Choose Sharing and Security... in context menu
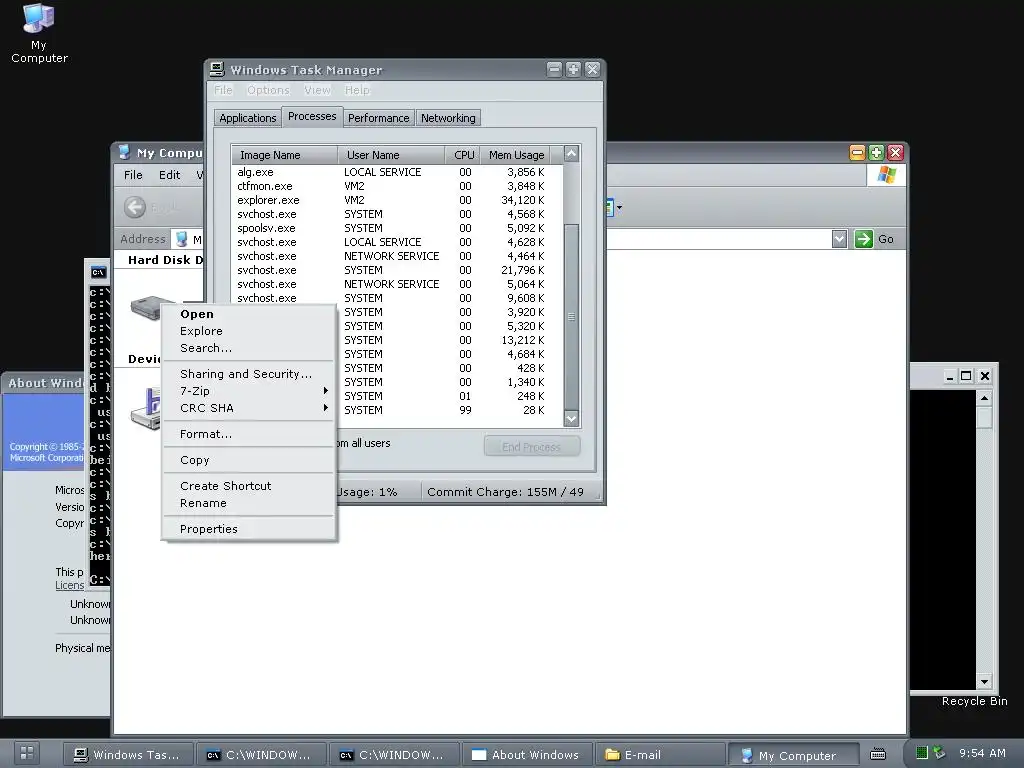The height and width of the screenshot is (768, 1024). [x=249, y=374]
